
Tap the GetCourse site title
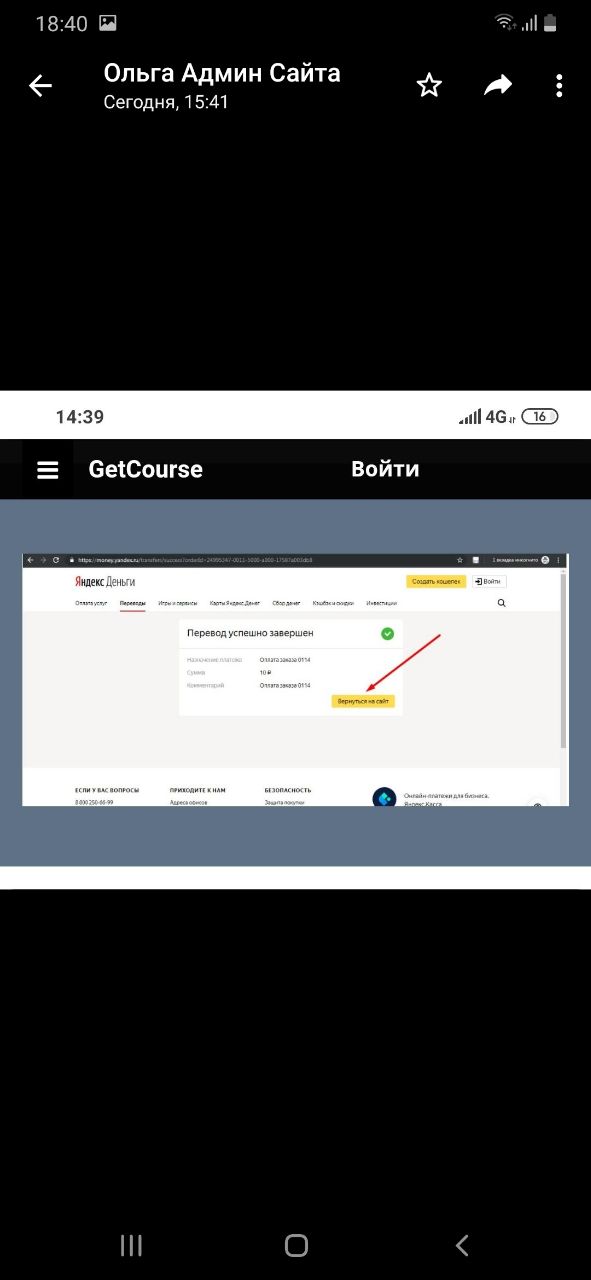145,470
